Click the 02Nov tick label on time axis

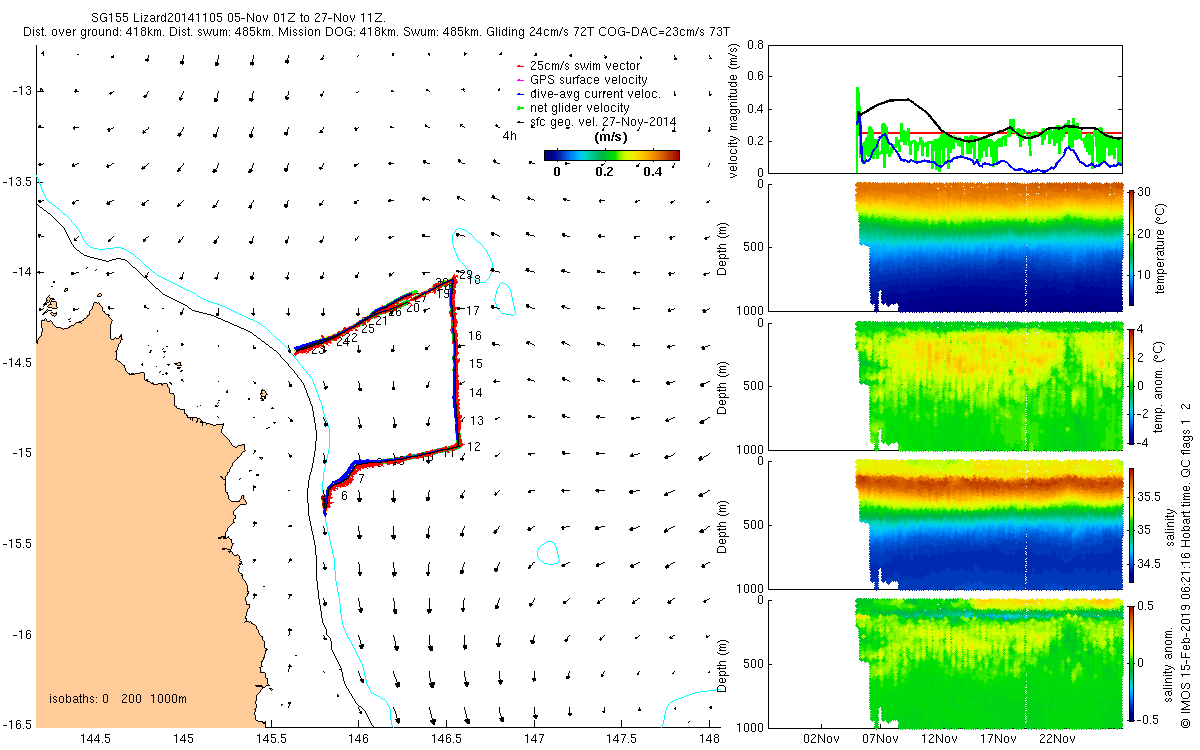(821, 740)
